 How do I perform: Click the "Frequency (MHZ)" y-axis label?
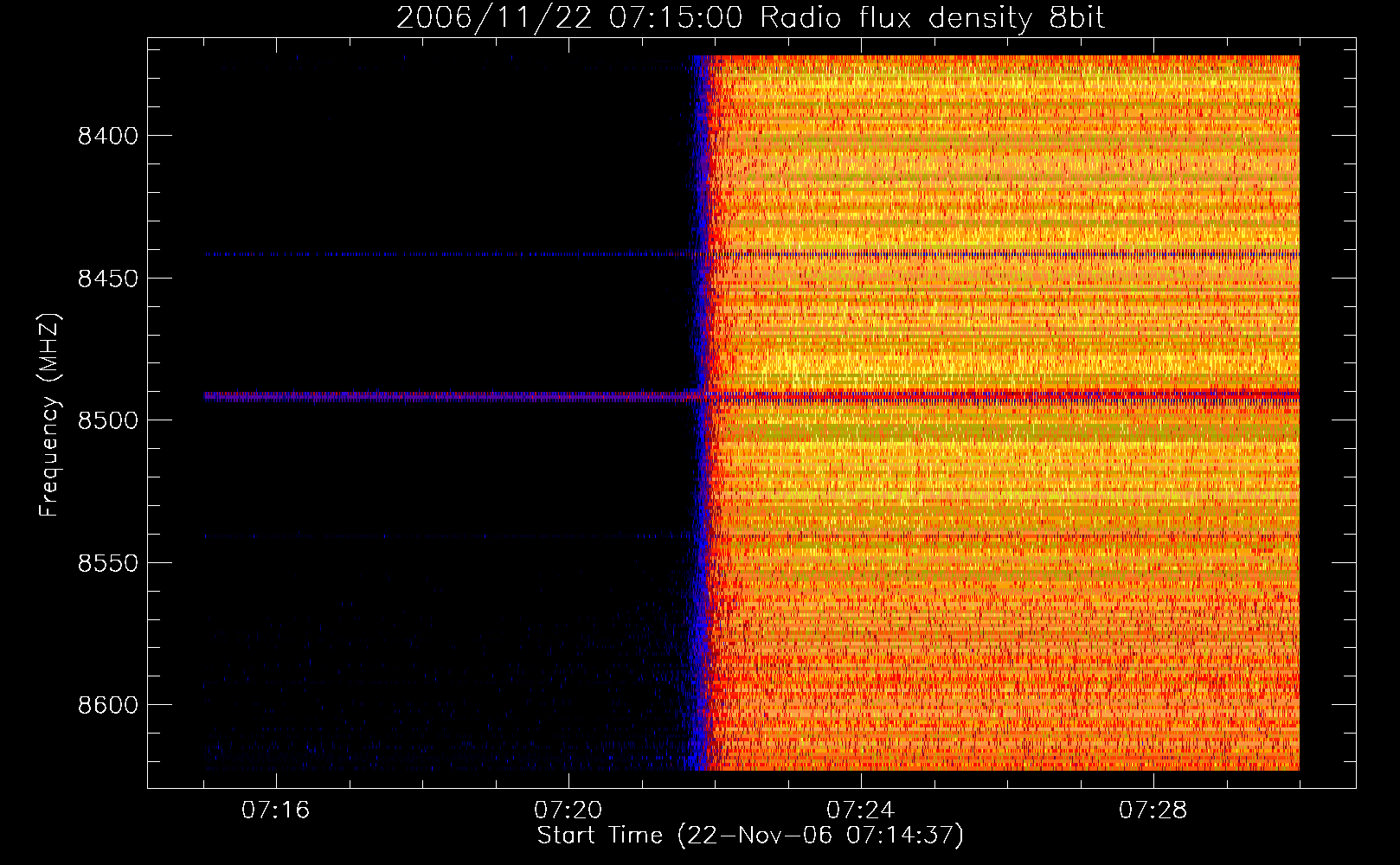(x=49, y=415)
